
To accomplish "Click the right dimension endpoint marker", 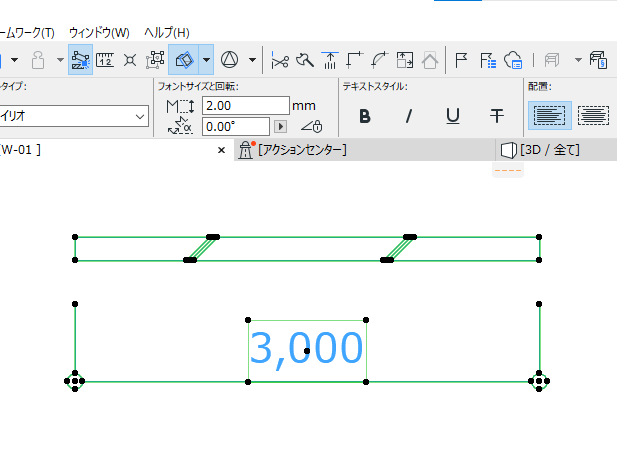I will click(x=539, y=381).
